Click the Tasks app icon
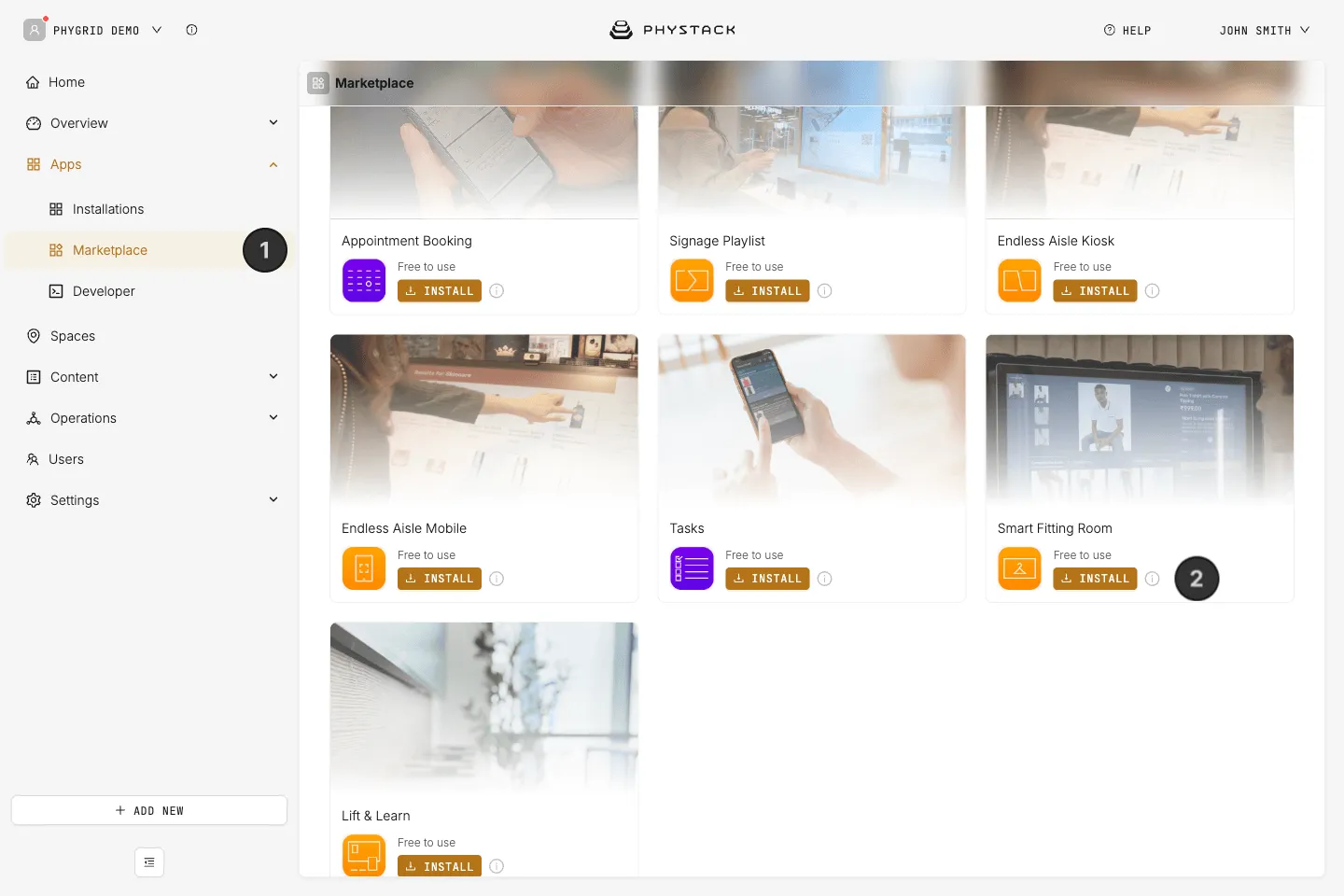Screen dimensions: 1344x896 (x=692, y=568)
